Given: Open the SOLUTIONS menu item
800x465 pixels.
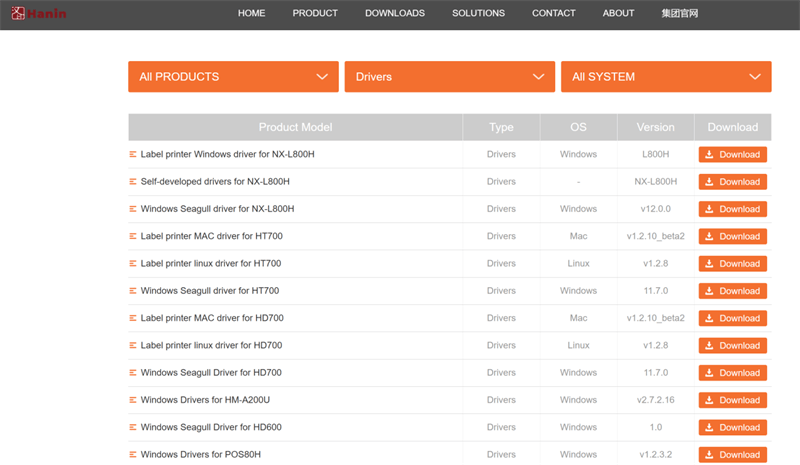Looking at the screenshot, I should pos(478,13).
